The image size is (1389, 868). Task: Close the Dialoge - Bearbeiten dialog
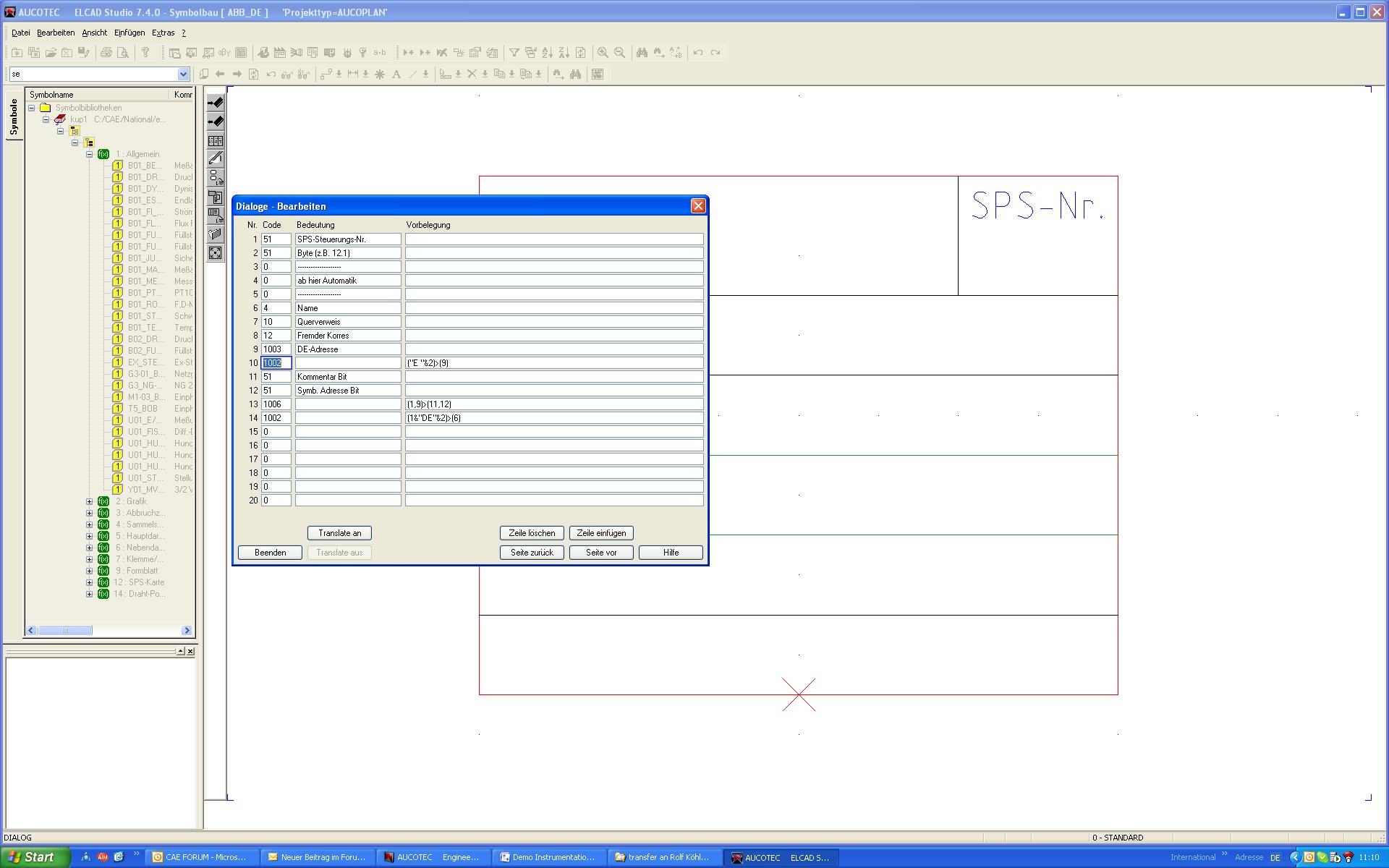point(698,206)
